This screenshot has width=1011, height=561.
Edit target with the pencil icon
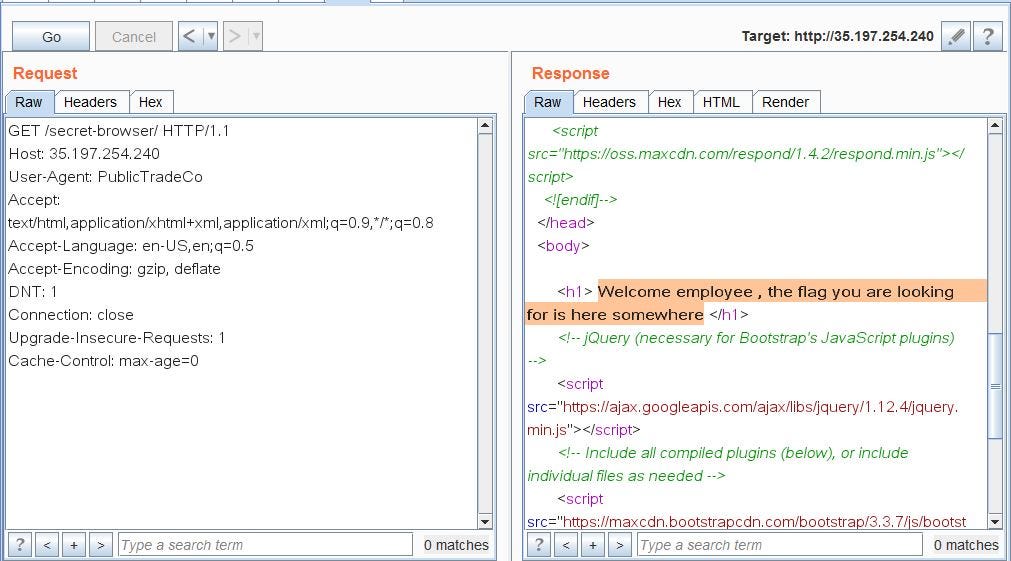click(x=956, y=36)
